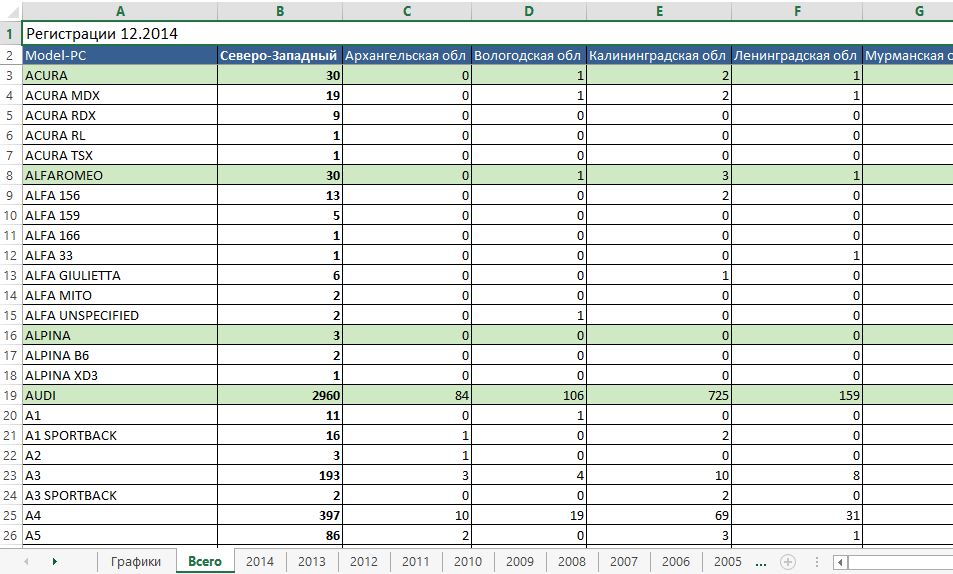Click AUDI Калининградская value 725
The width and height of the screenshot is (953, 574).
pyautogui.click(x=659, y=395)
